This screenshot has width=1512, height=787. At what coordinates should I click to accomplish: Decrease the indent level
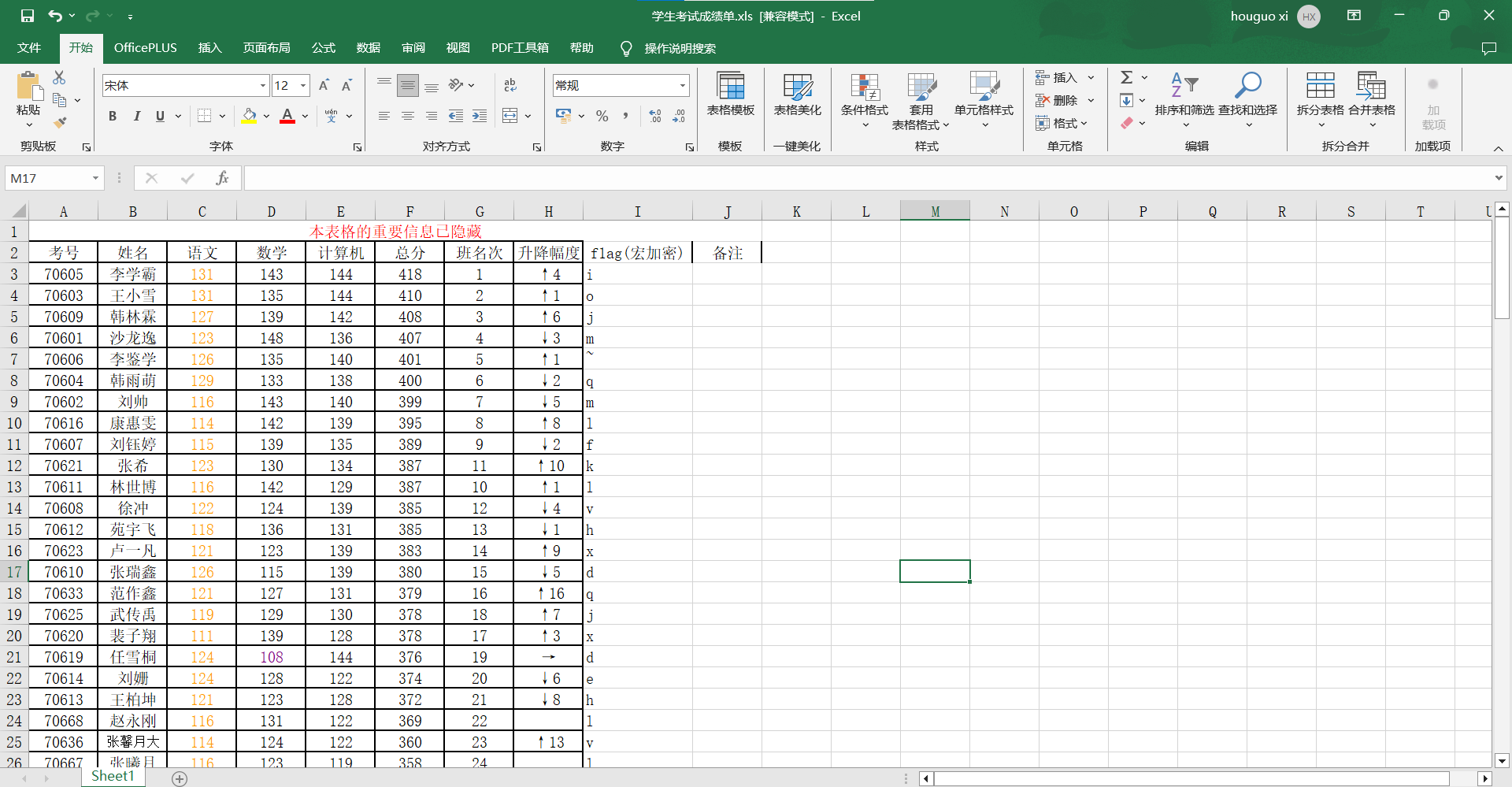click(456, 116)
